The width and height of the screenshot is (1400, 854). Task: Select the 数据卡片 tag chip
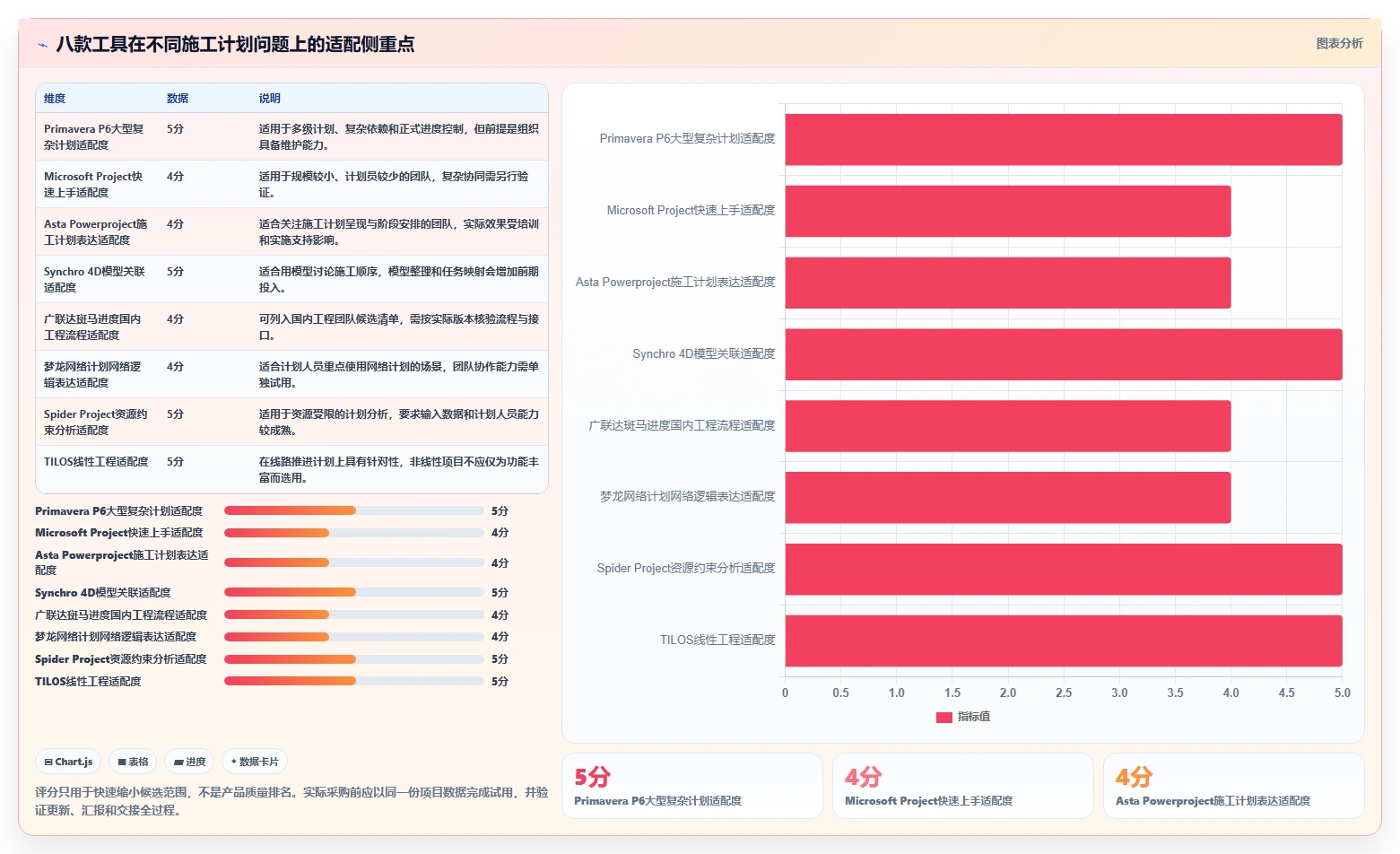click(255, 762)
